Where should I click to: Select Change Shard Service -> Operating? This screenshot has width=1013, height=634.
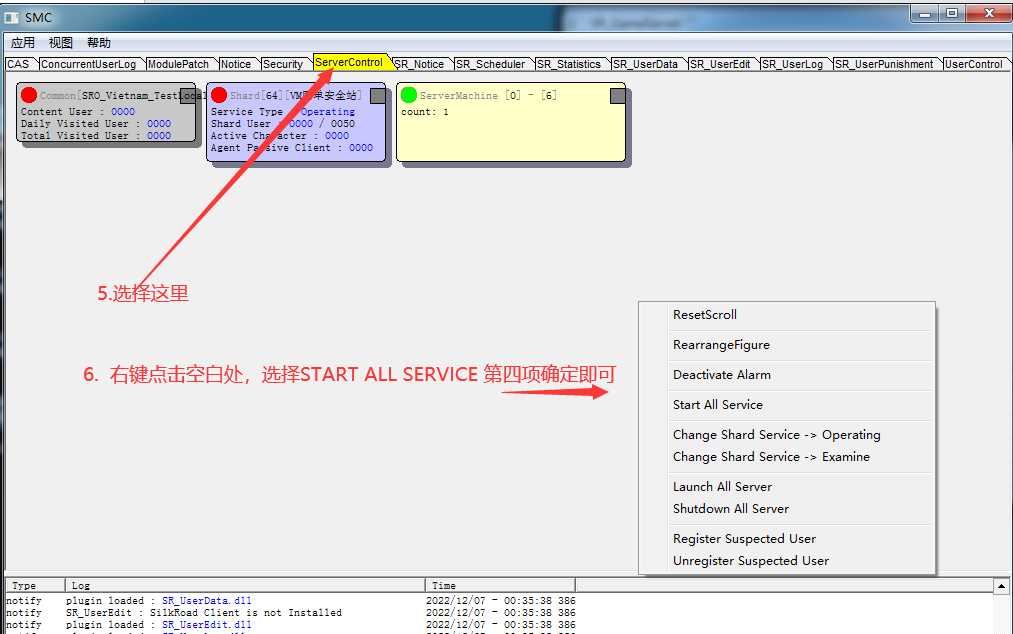click(x=776, y=435)
